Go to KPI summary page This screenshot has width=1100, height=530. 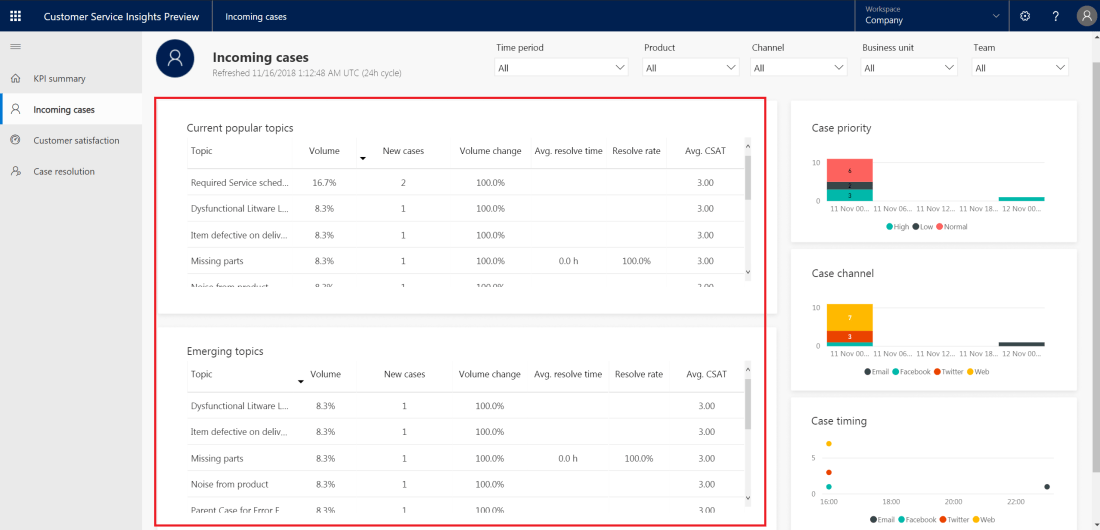59,79
